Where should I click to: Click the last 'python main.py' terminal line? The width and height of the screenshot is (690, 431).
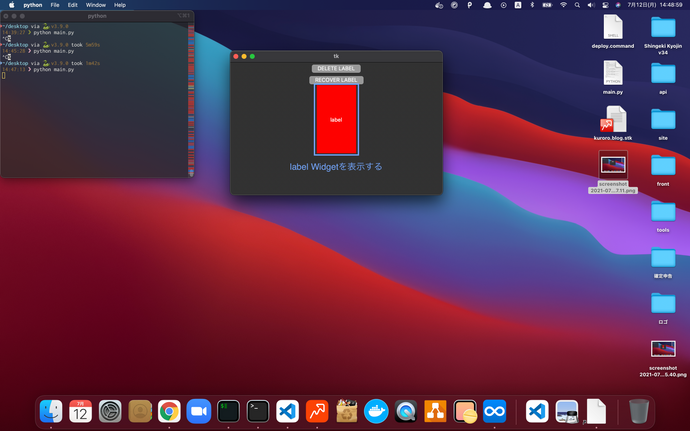click(x=54, y=70)
